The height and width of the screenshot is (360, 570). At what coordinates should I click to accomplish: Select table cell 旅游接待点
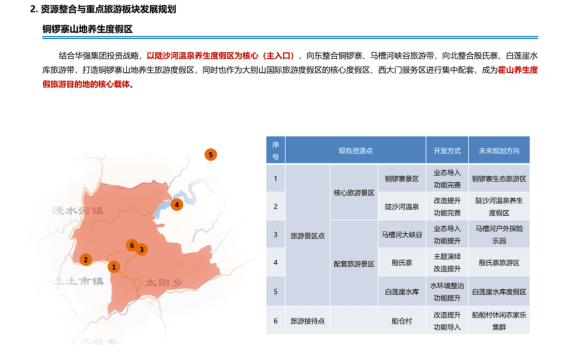[308, 321]
